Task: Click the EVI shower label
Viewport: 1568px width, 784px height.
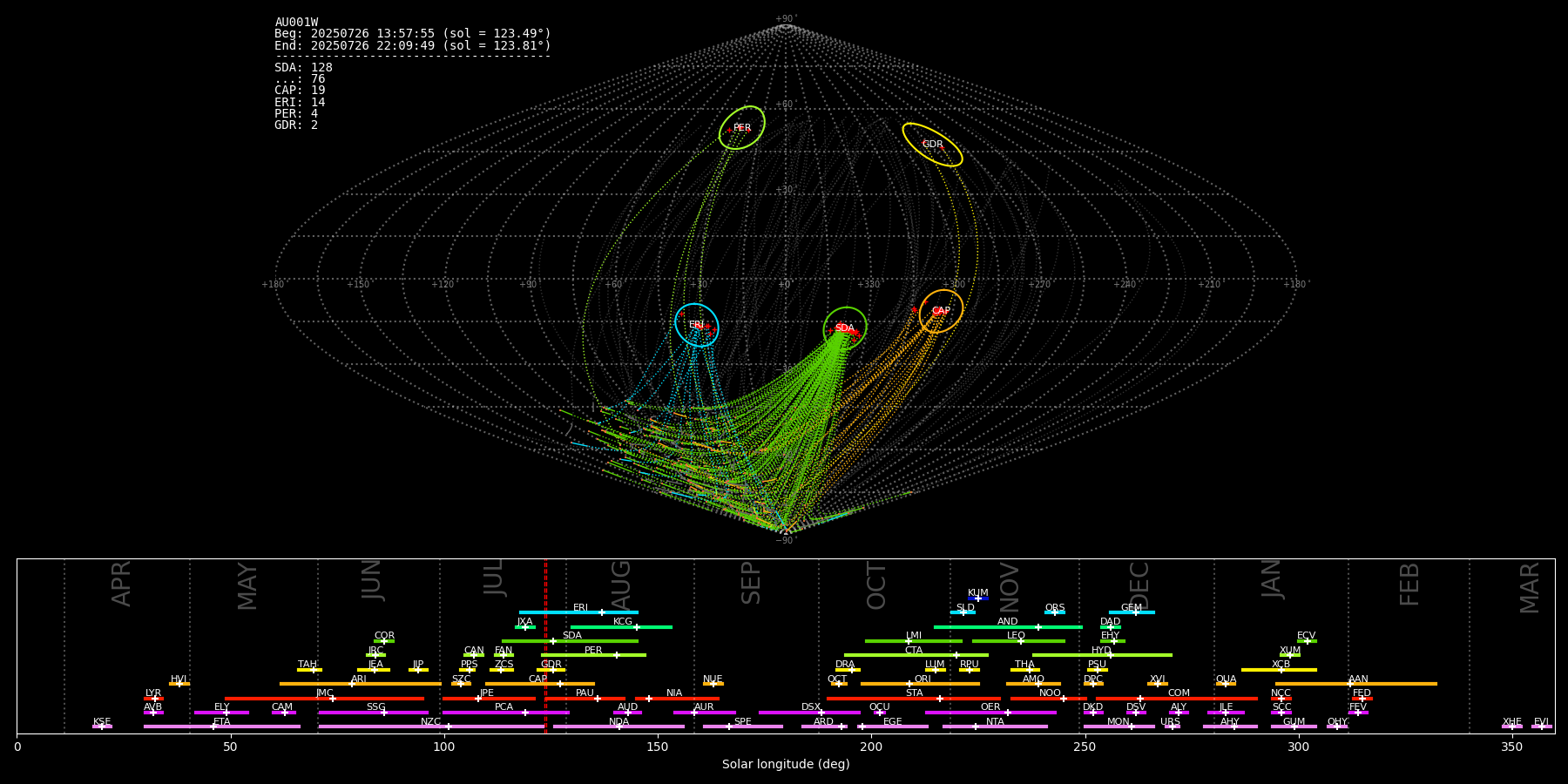Action: [1541, 722]
